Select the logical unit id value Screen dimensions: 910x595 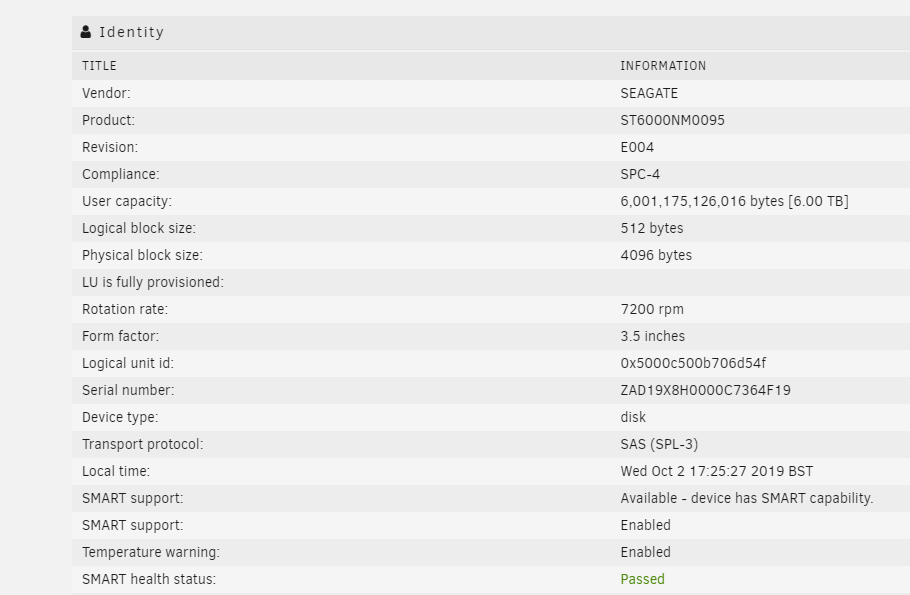click(693, 363)
